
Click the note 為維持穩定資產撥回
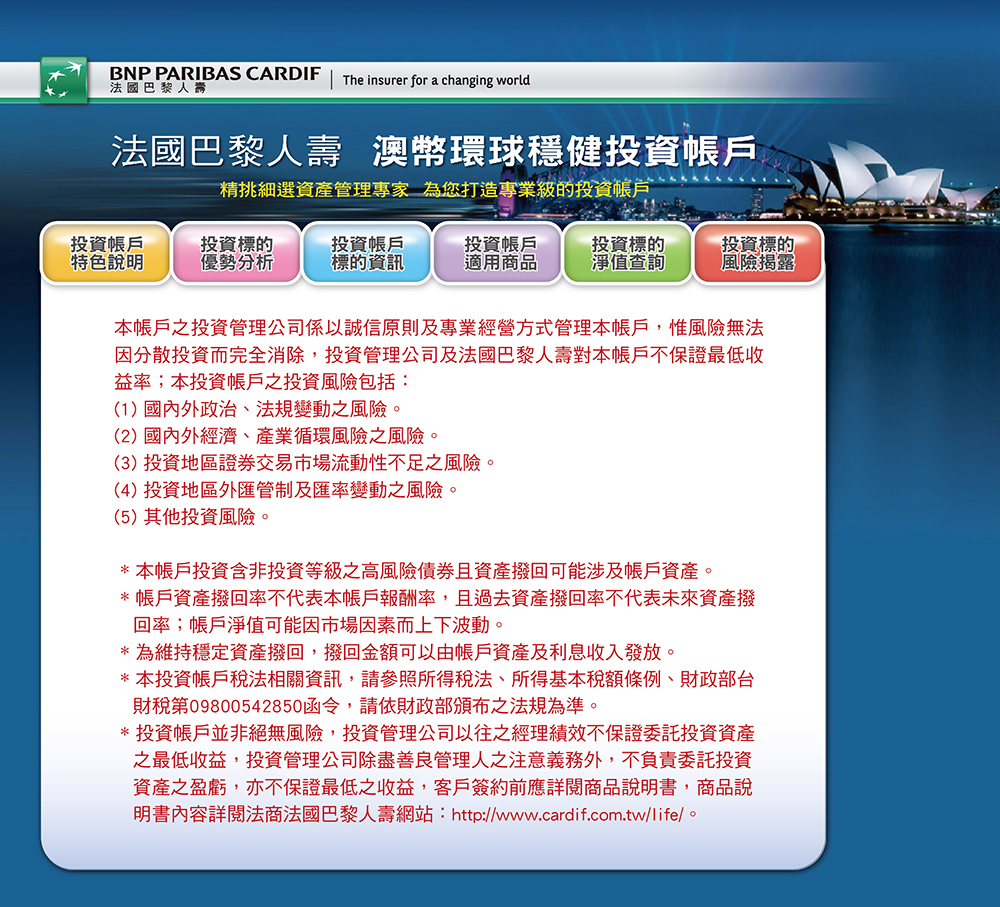click(x=399, y=652)
